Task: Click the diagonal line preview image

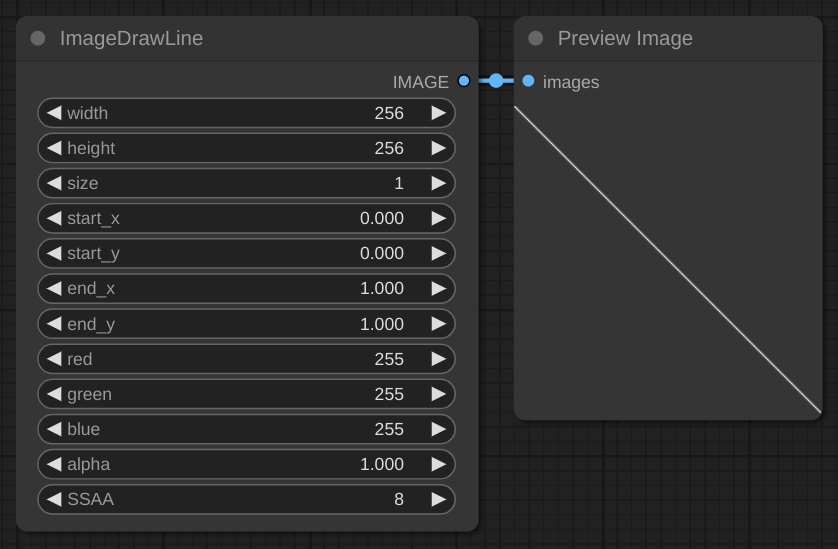Action: (667, 259)
